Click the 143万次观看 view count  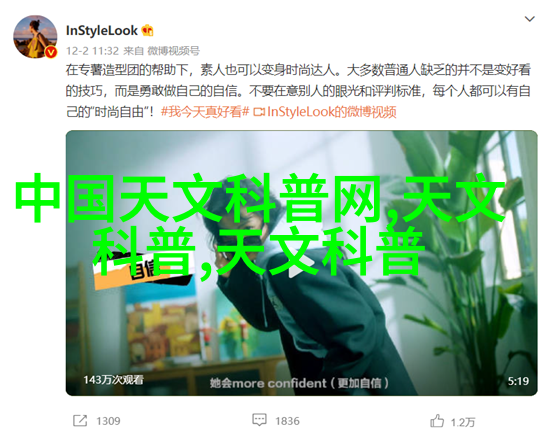point(114,380)
